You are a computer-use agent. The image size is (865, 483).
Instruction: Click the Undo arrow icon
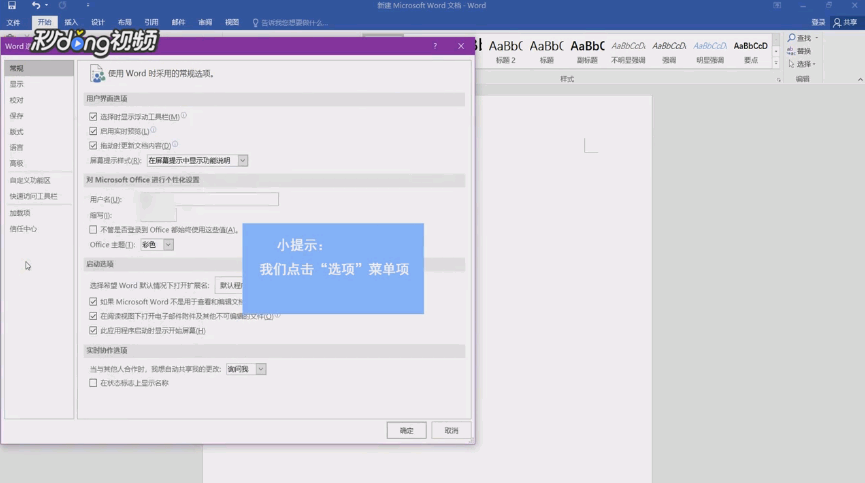36,6
